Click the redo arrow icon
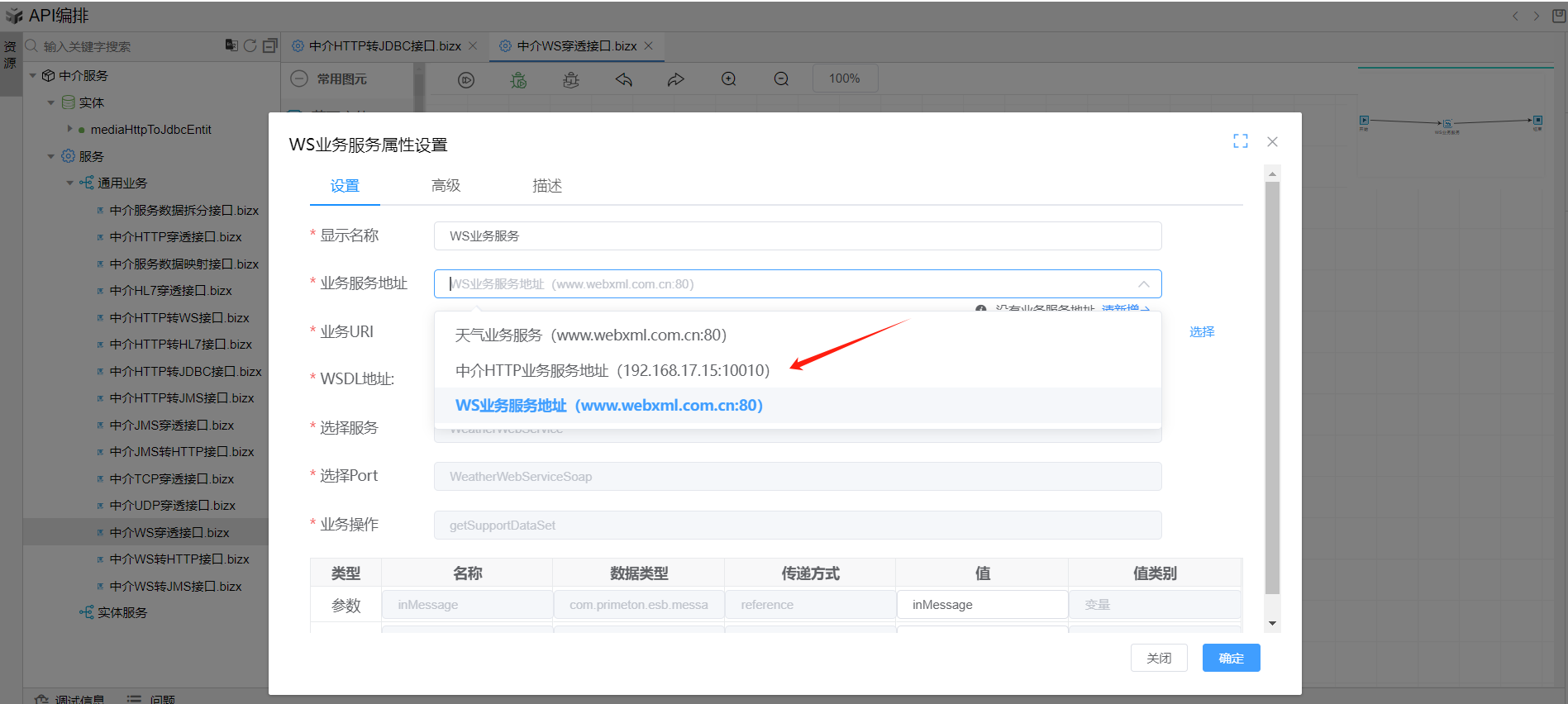The image size is (1568, 704). pos(676,79)
